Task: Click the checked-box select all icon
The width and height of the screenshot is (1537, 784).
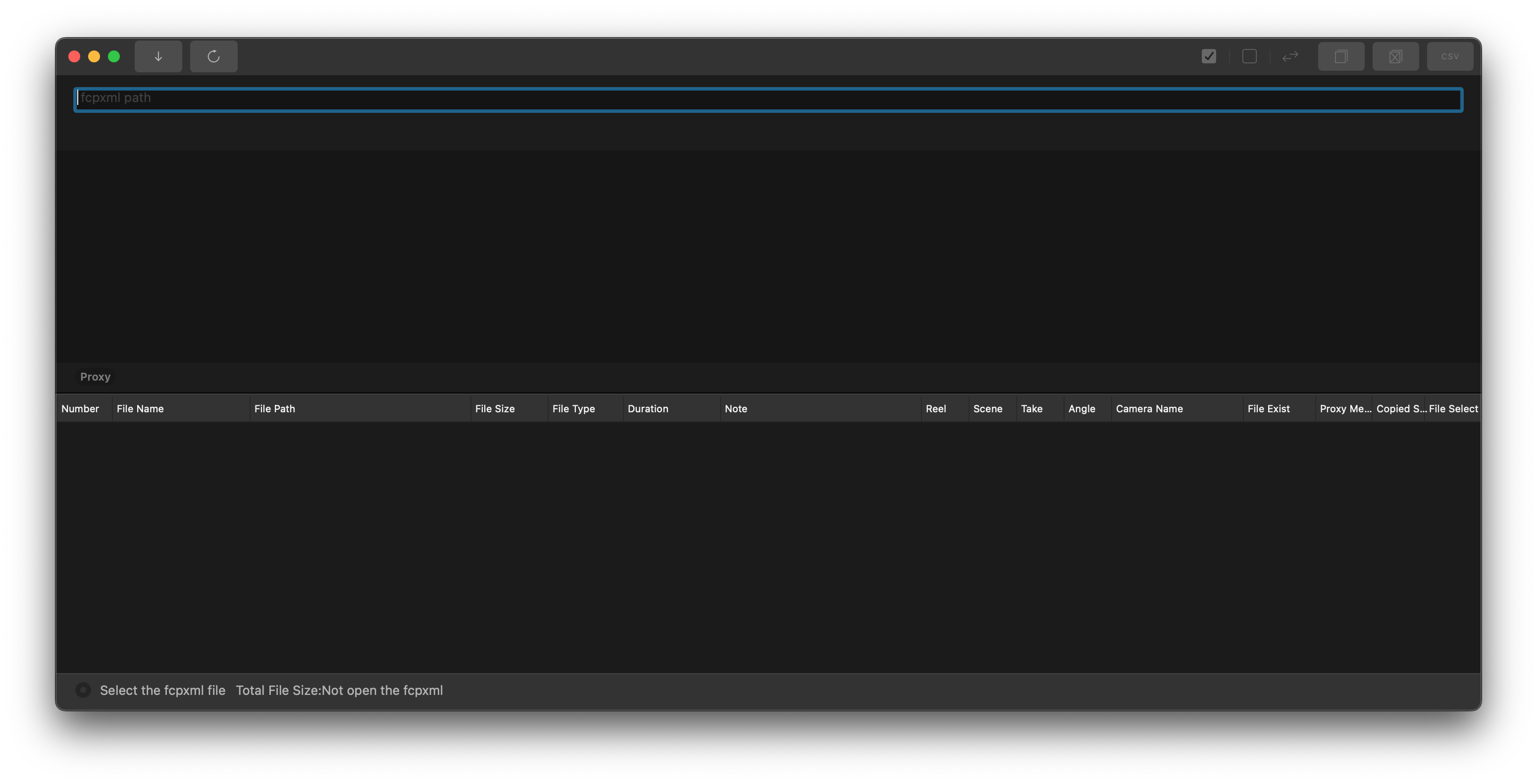Action: [1209, 56]
